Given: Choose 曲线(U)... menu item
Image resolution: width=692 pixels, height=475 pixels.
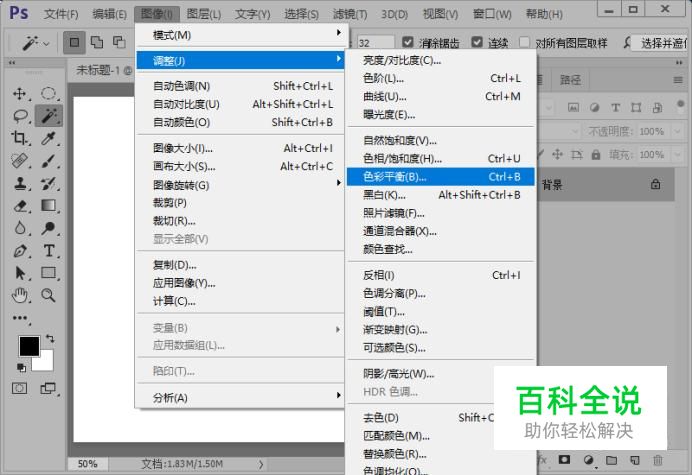Looking at the screenshot, I should 440,97.
